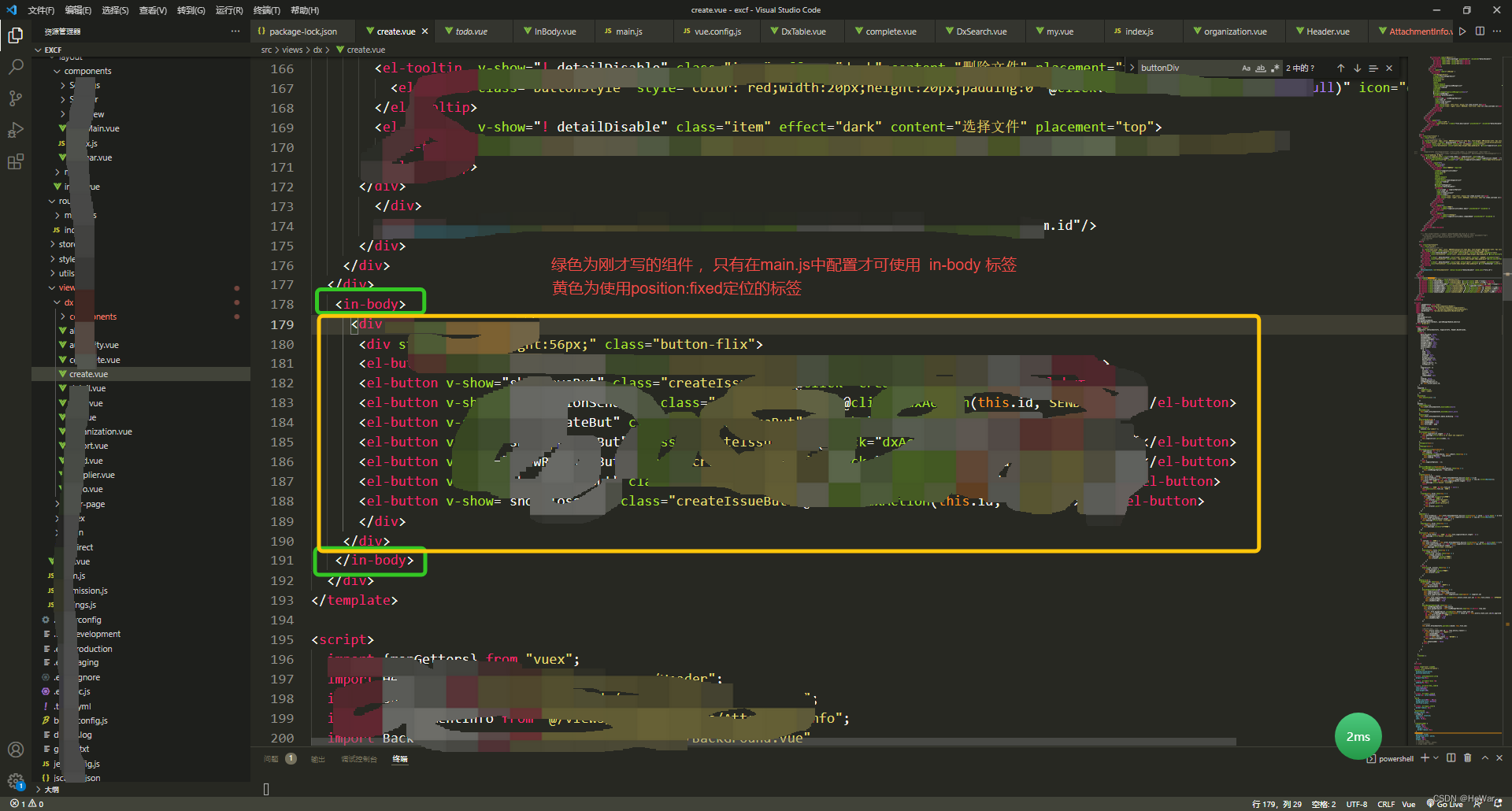Open the 帮助(H) menu
Screen dimensions: 1512x811
coord(305,10)
